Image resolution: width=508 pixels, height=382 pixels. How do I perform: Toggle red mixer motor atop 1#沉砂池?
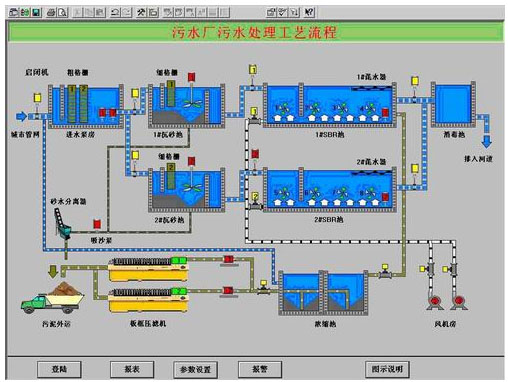pos(191,77)
